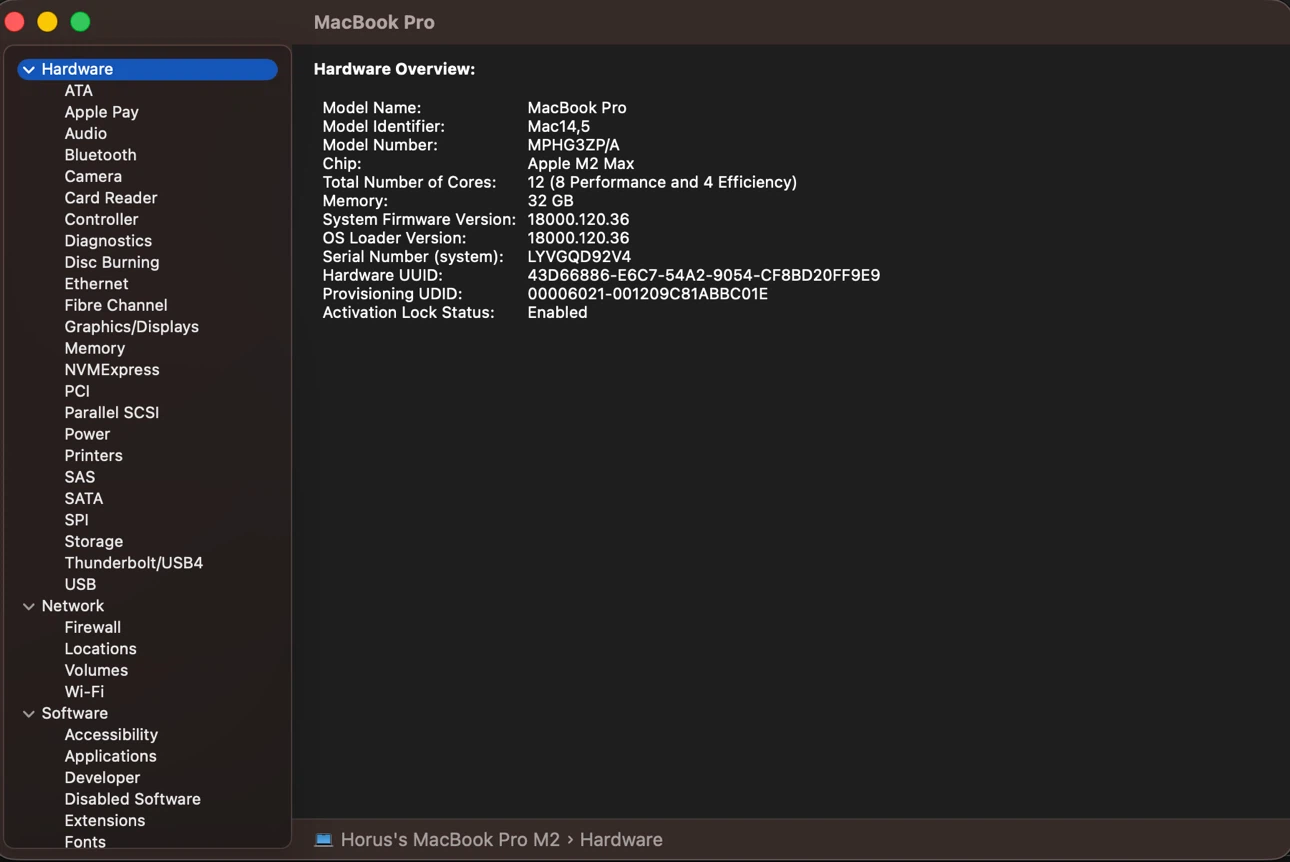Screen dimensions: 1290x862
Task: Select Graphics/Displays in the sidebar
Action: tap(131, 327)
